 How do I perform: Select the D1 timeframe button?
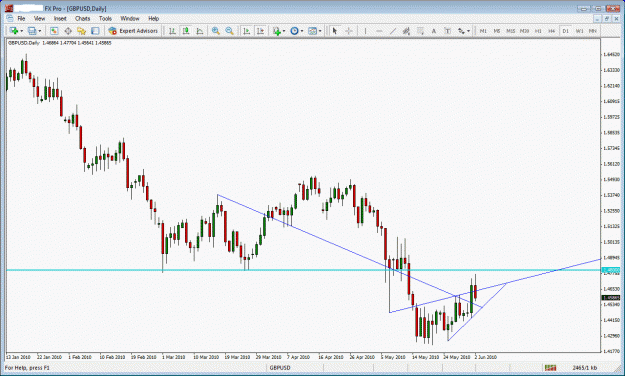coord(565,31)
